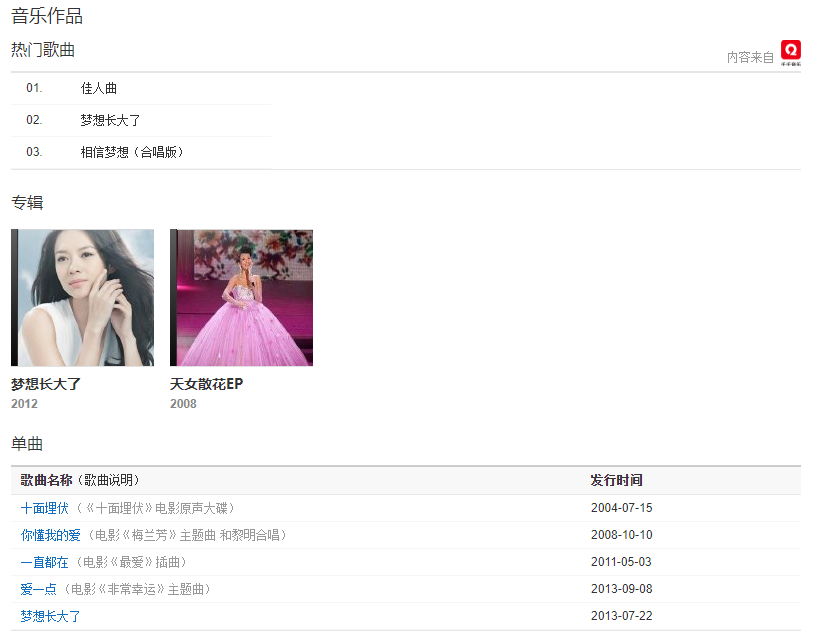This screenshot has height=642, width=822.
Task: Click the 热门歌曲 section heading
Action: point(43,50)
